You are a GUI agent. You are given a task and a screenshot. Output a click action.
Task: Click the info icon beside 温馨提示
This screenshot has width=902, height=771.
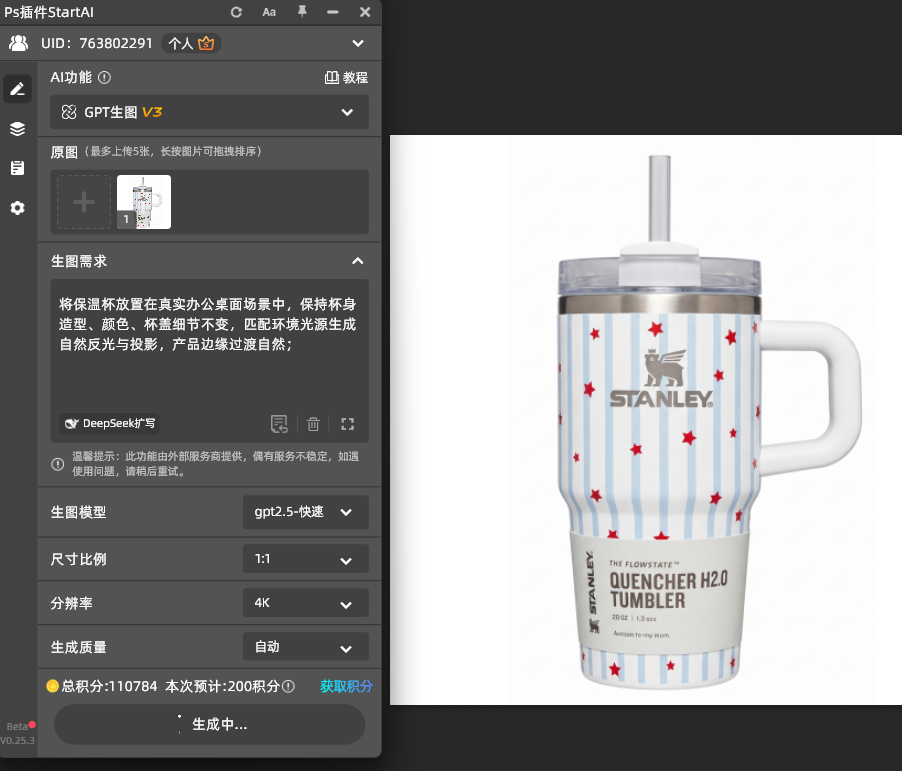click(x=58, y=464)
